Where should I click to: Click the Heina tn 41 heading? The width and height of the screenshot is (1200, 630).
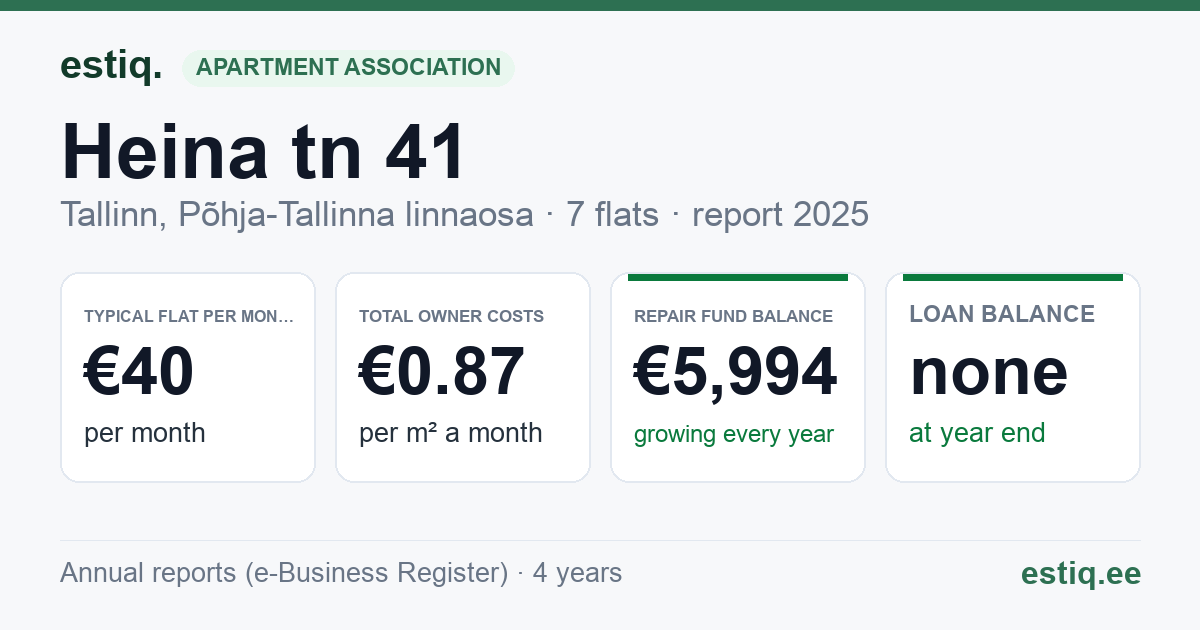(263, 152)
